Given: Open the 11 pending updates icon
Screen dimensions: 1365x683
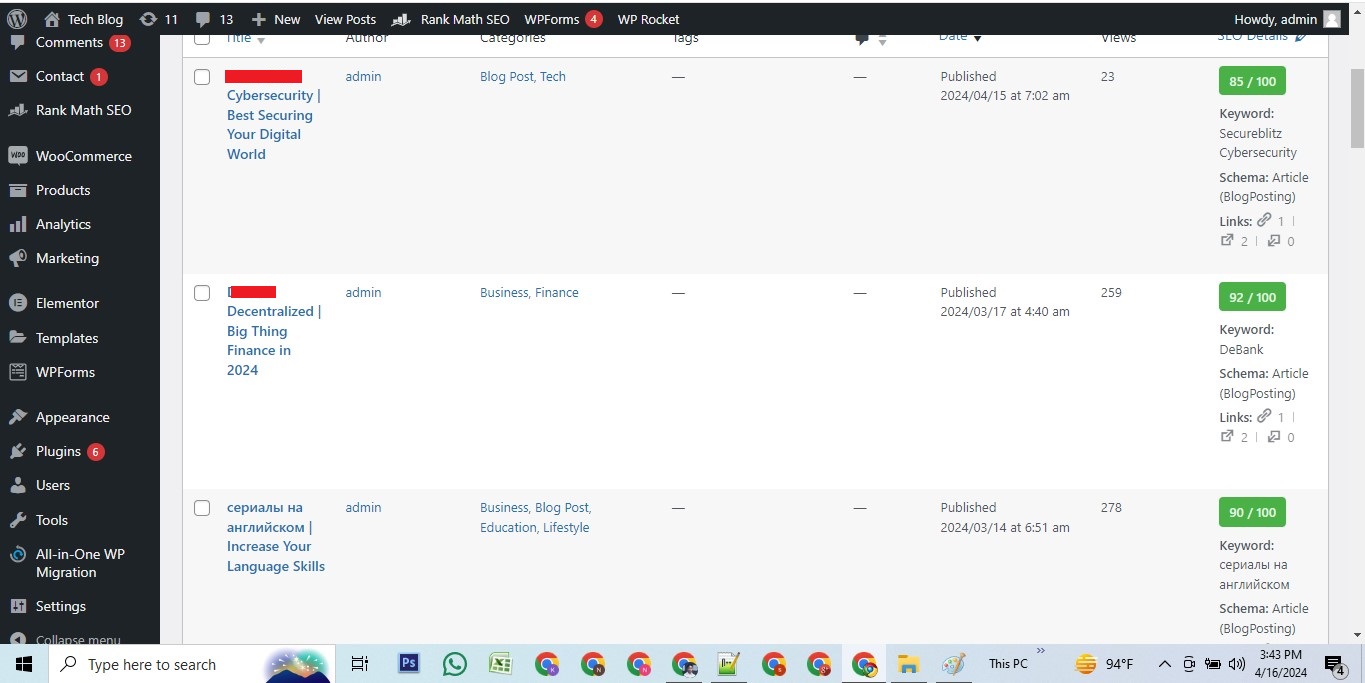Looking at the screenshot, I should coord(148,19).
